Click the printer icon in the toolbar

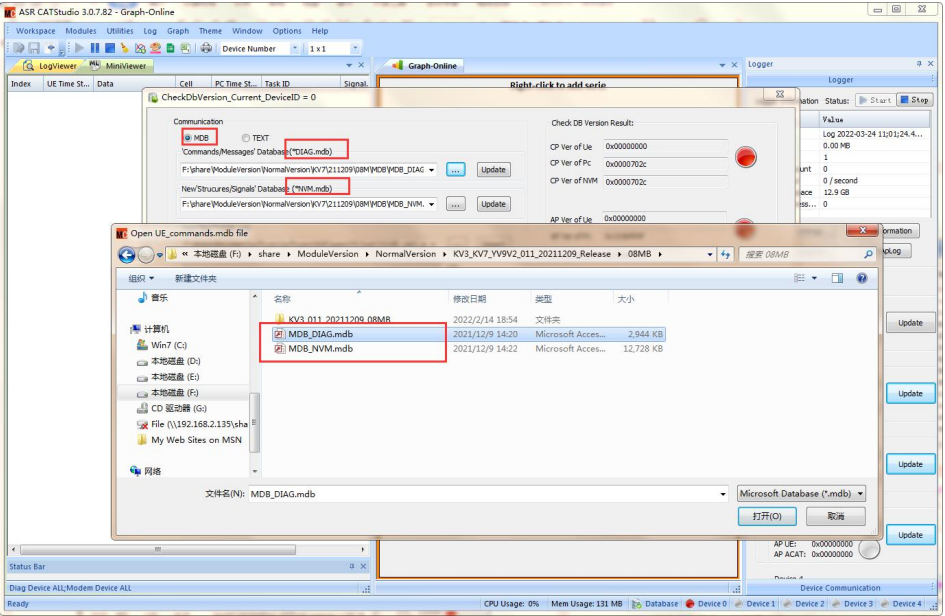[x=206, y=48]
